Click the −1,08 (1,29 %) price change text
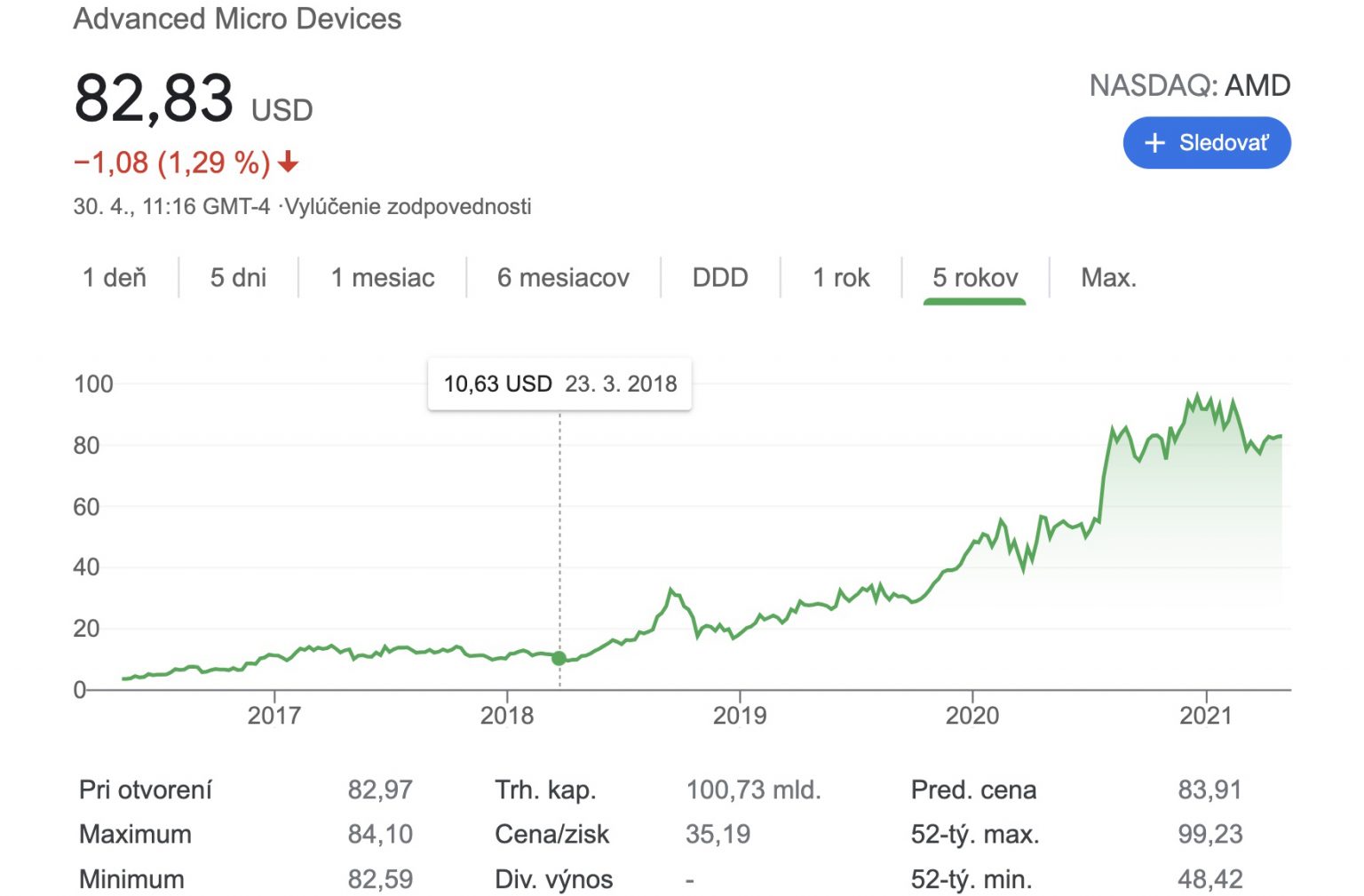The width and height of the screenshot is (1364, 896). tap(171, 163)
